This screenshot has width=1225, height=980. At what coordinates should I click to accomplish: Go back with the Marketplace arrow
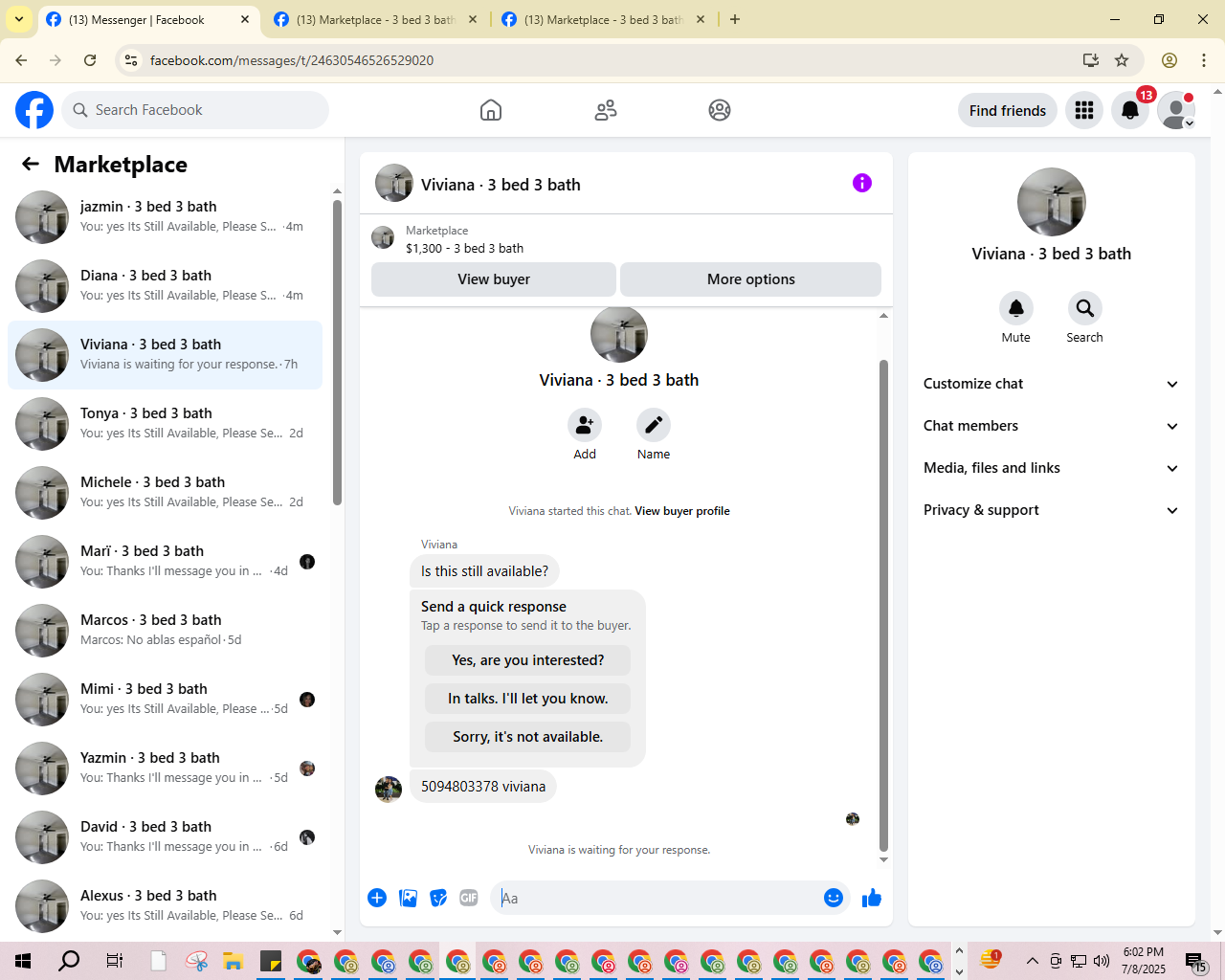pos(31,164)
